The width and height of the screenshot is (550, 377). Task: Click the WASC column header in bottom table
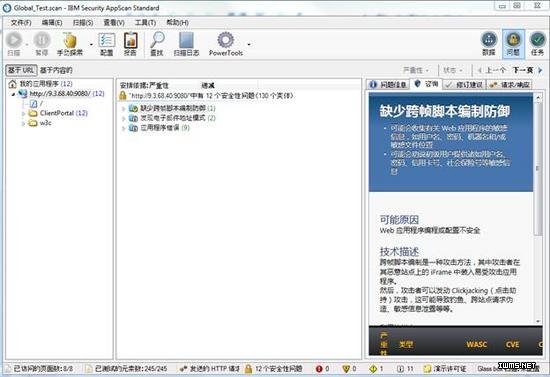pos(476,345)
